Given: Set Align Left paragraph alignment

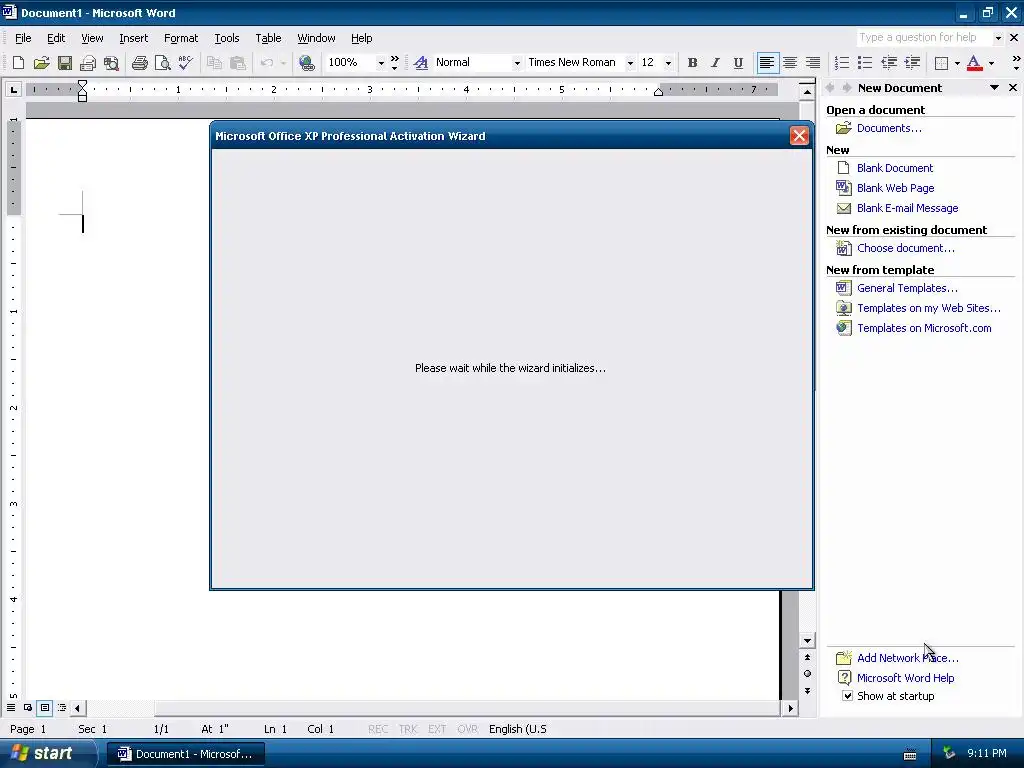Looking at the screenshot, I should click(767, 63).
